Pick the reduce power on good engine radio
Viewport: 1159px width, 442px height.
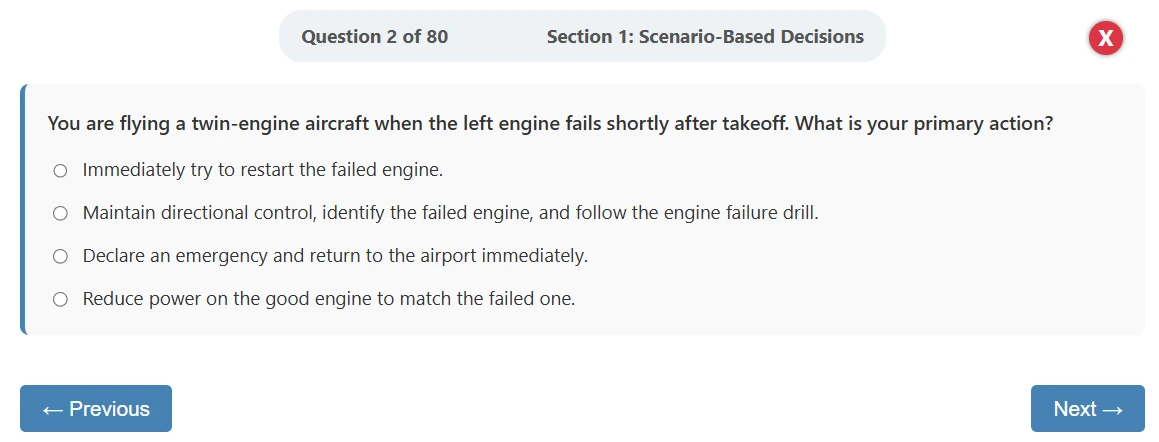[x=60, y=299]
